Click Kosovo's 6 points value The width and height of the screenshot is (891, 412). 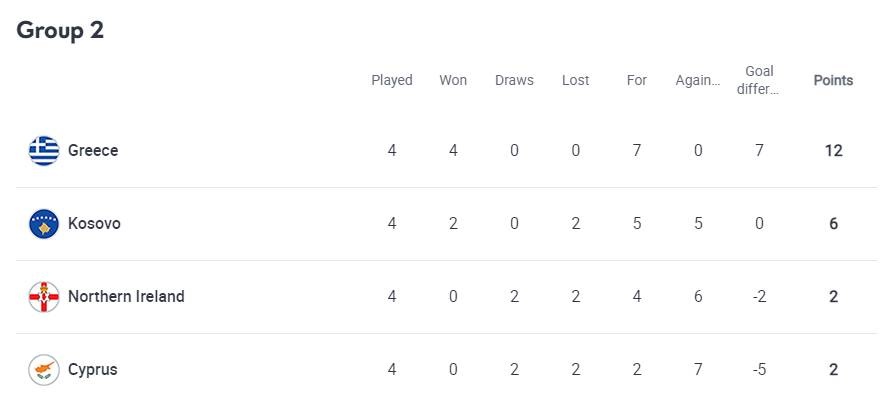833,224
